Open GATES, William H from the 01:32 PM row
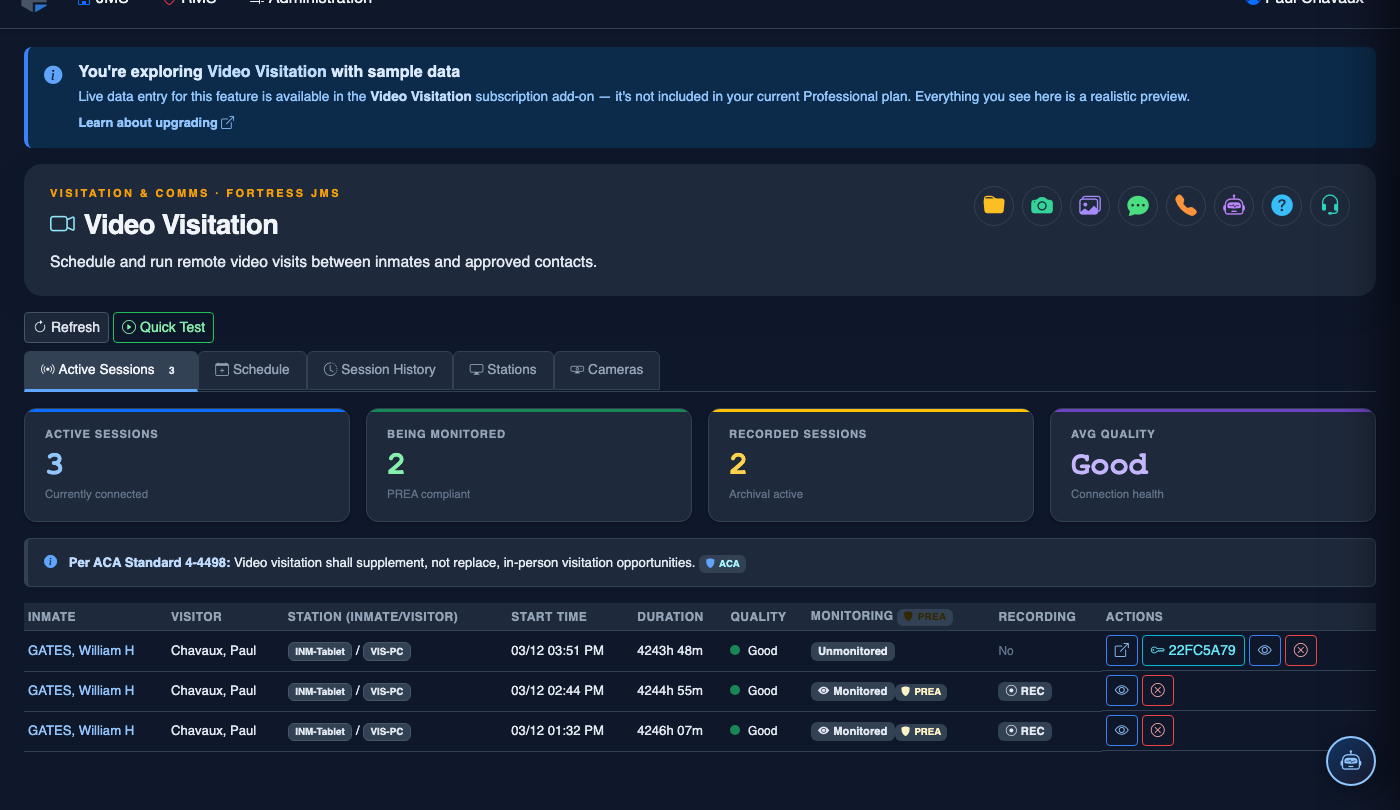 pyautogui.click(x=81, y=731)
